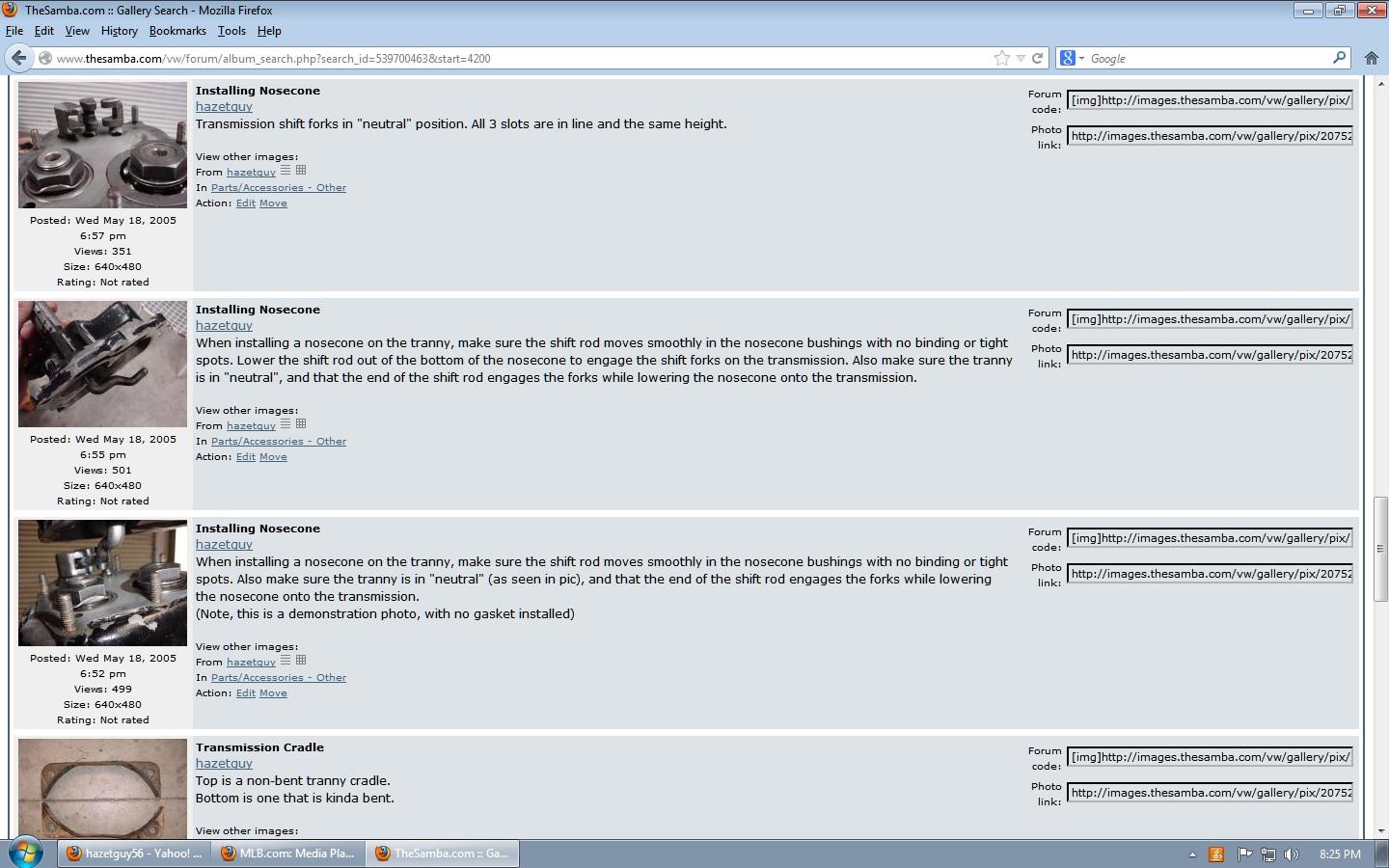Click the search magnifier in Google box
The height and width of the screenshot is (868, 1389).
click(1339, 58)
